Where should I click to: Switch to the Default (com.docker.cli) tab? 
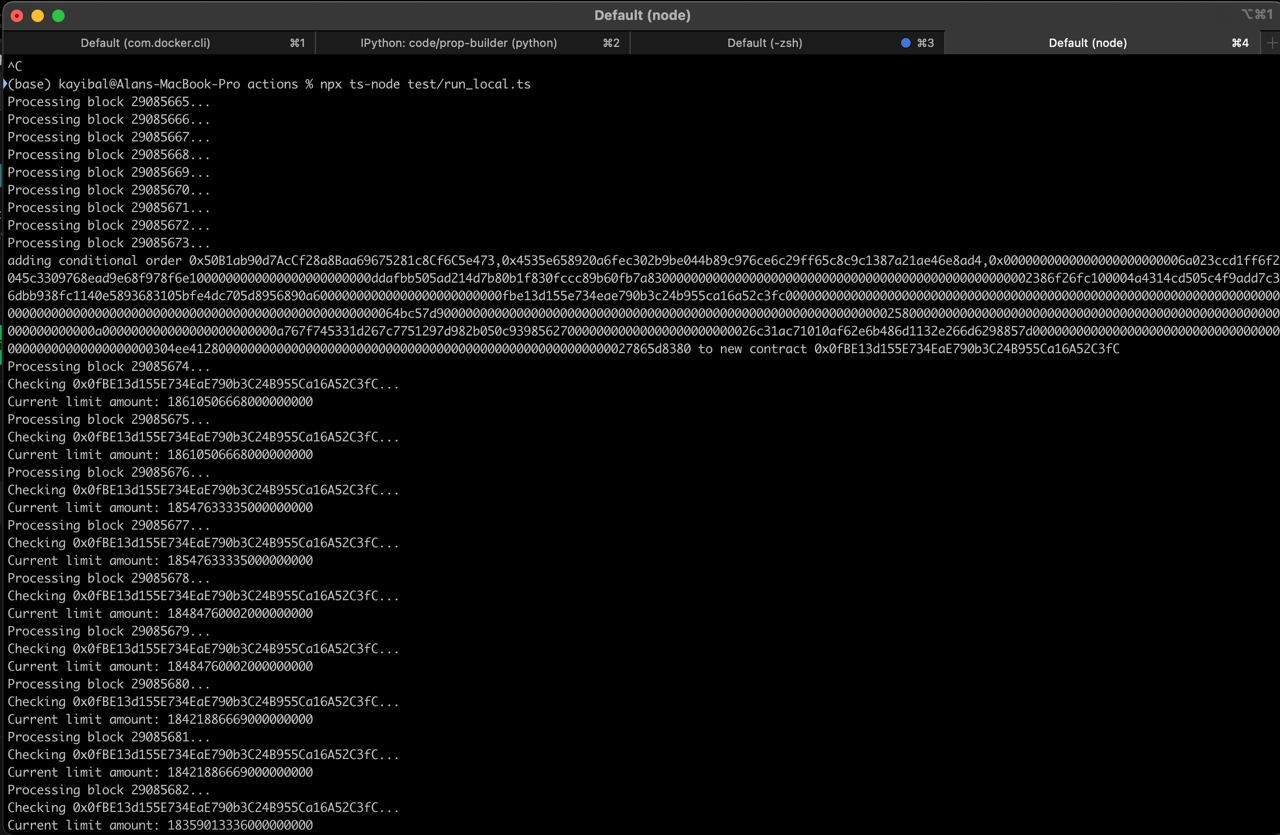click(x=158, y=43)
